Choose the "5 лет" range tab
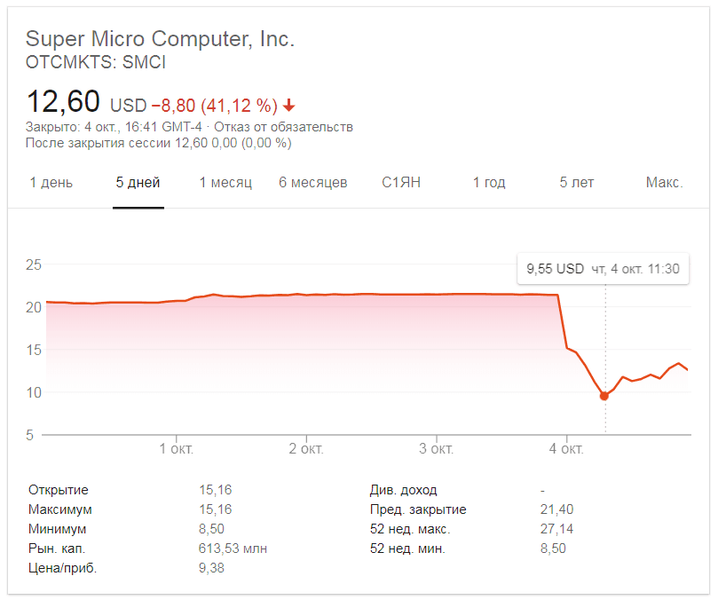 (577, 183)
